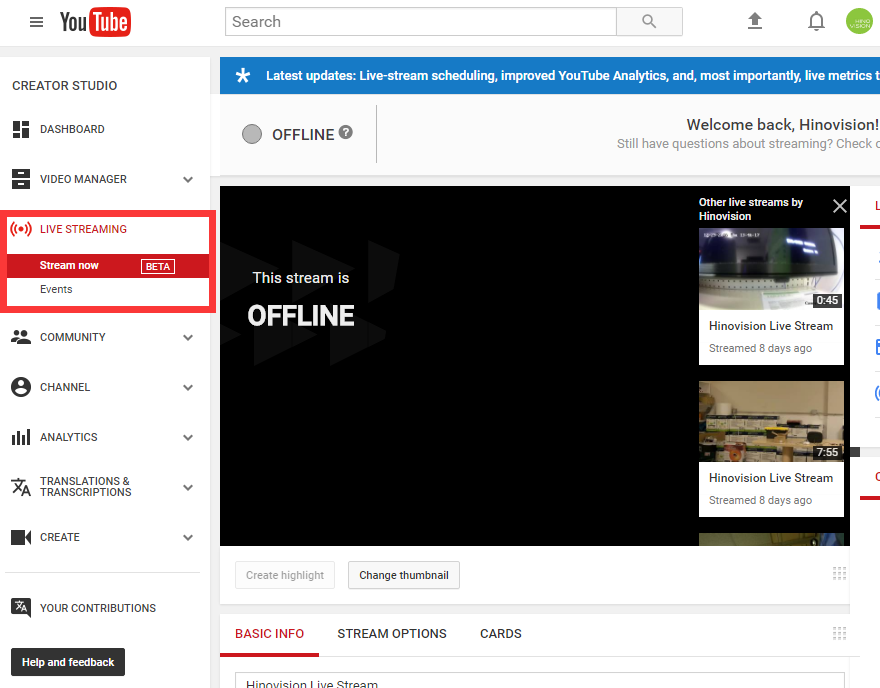Screen dimensions: 880x688
Task: Expand the Channel section
Action: (188, 388)
